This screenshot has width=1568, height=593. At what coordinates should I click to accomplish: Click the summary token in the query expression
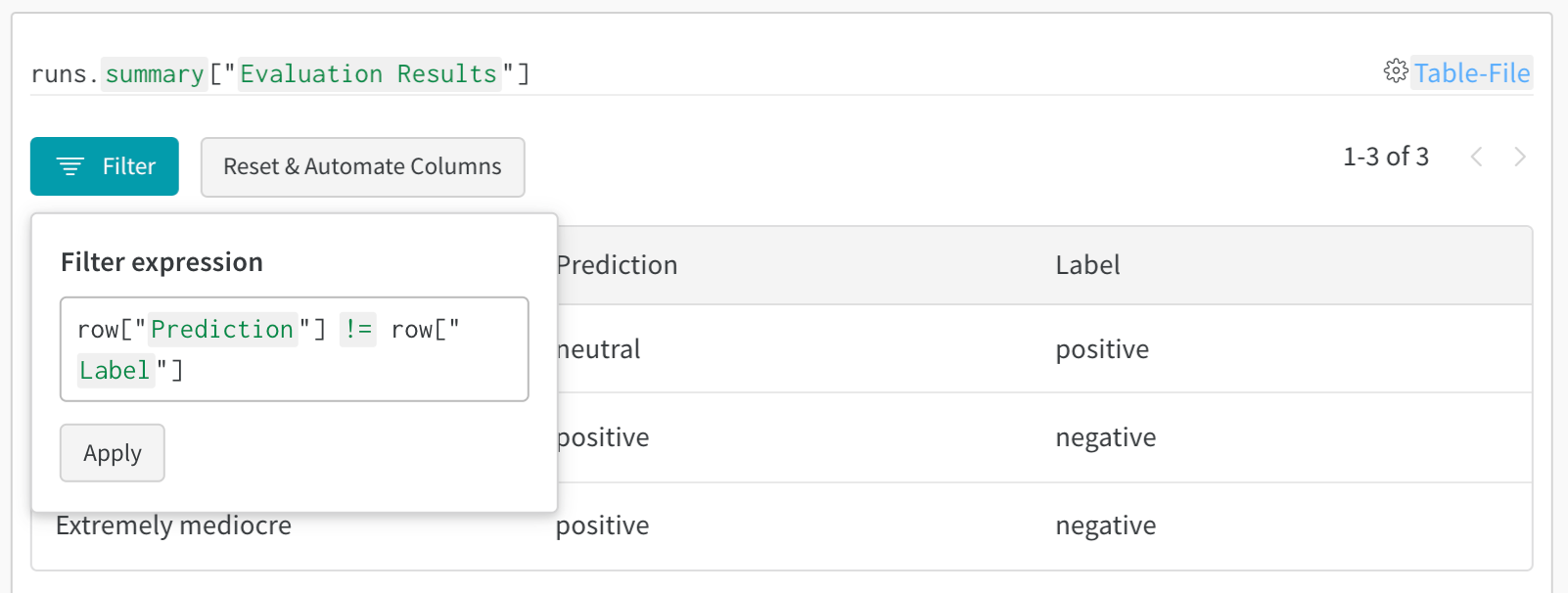(x=154, y=73)
